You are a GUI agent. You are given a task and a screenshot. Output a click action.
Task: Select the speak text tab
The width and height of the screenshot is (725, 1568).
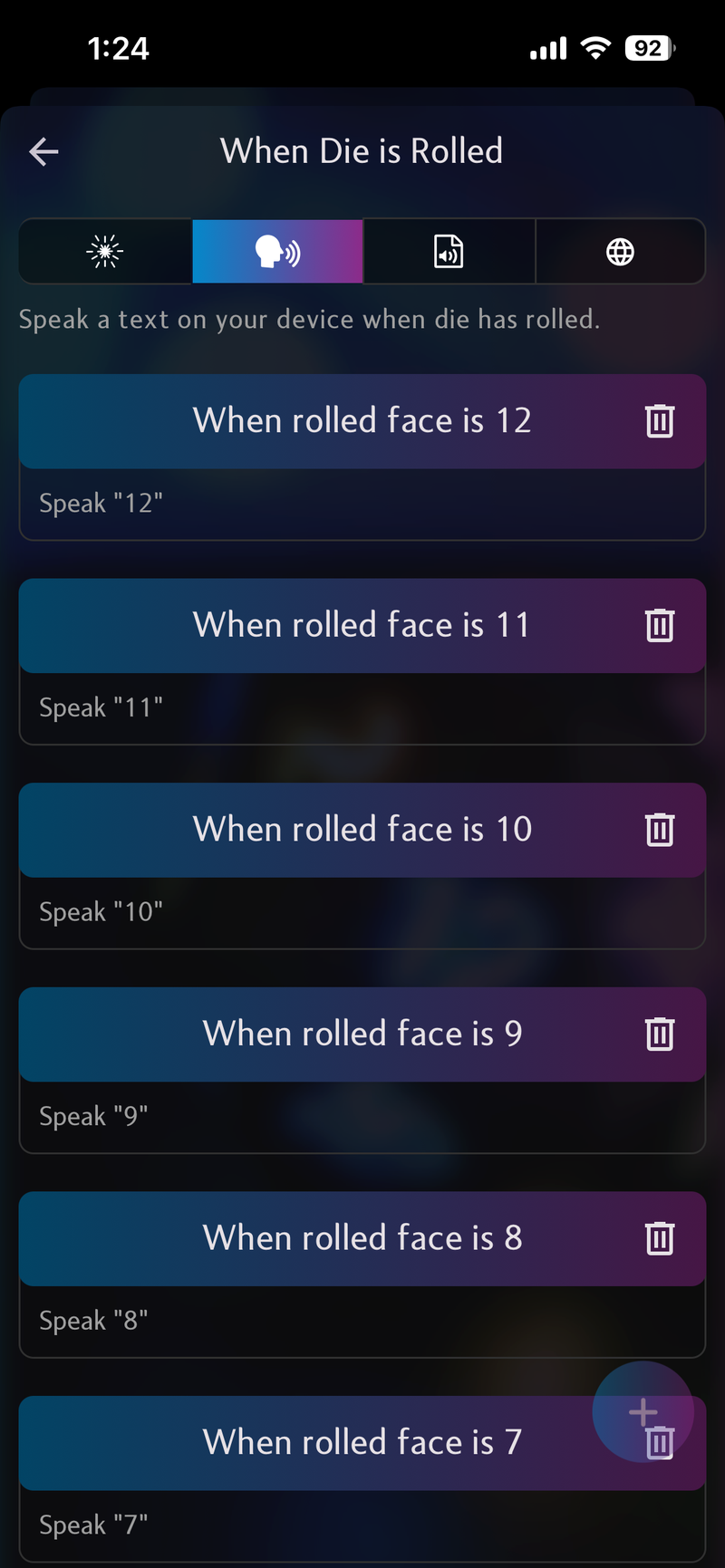[x=277, y=252]
